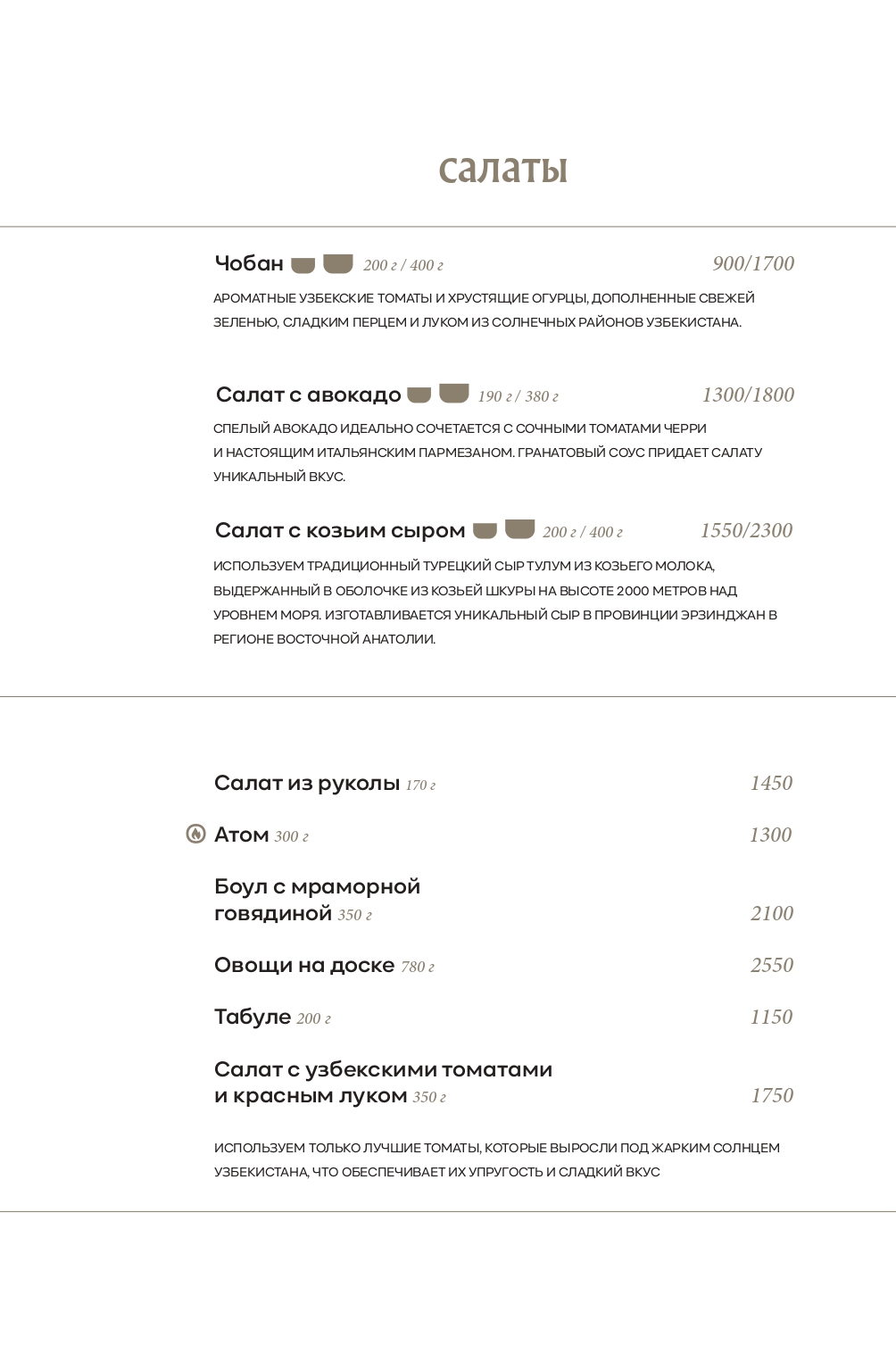Open the Салат с козьим сыром item
Viewport: 896px width, 1371px height.
click(340, 530)
